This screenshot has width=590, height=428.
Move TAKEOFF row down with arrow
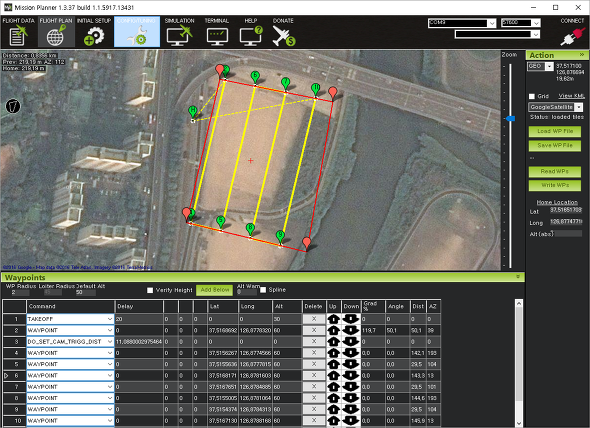point(351,319)
